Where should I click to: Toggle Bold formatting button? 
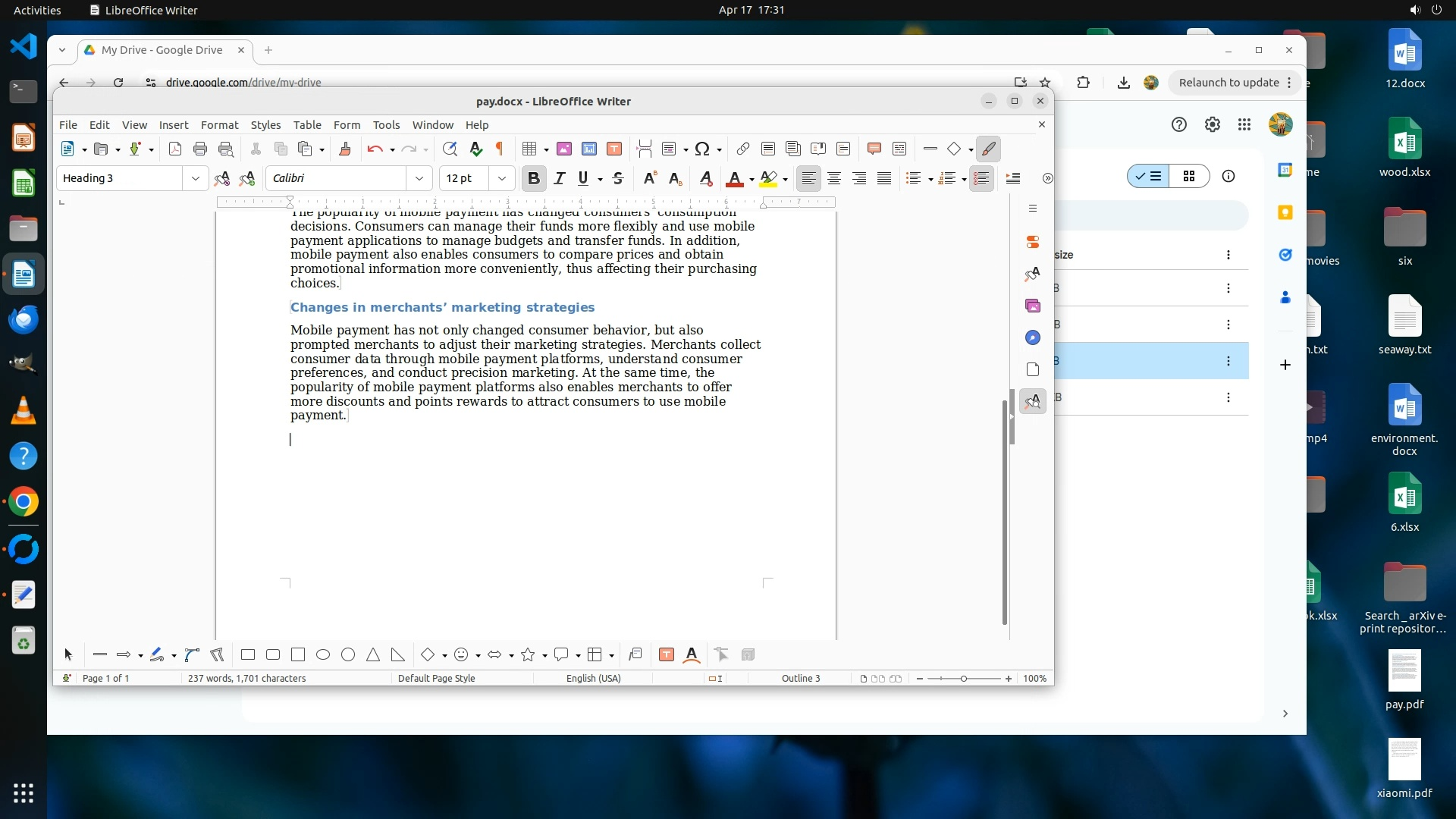tap(534, 178)
